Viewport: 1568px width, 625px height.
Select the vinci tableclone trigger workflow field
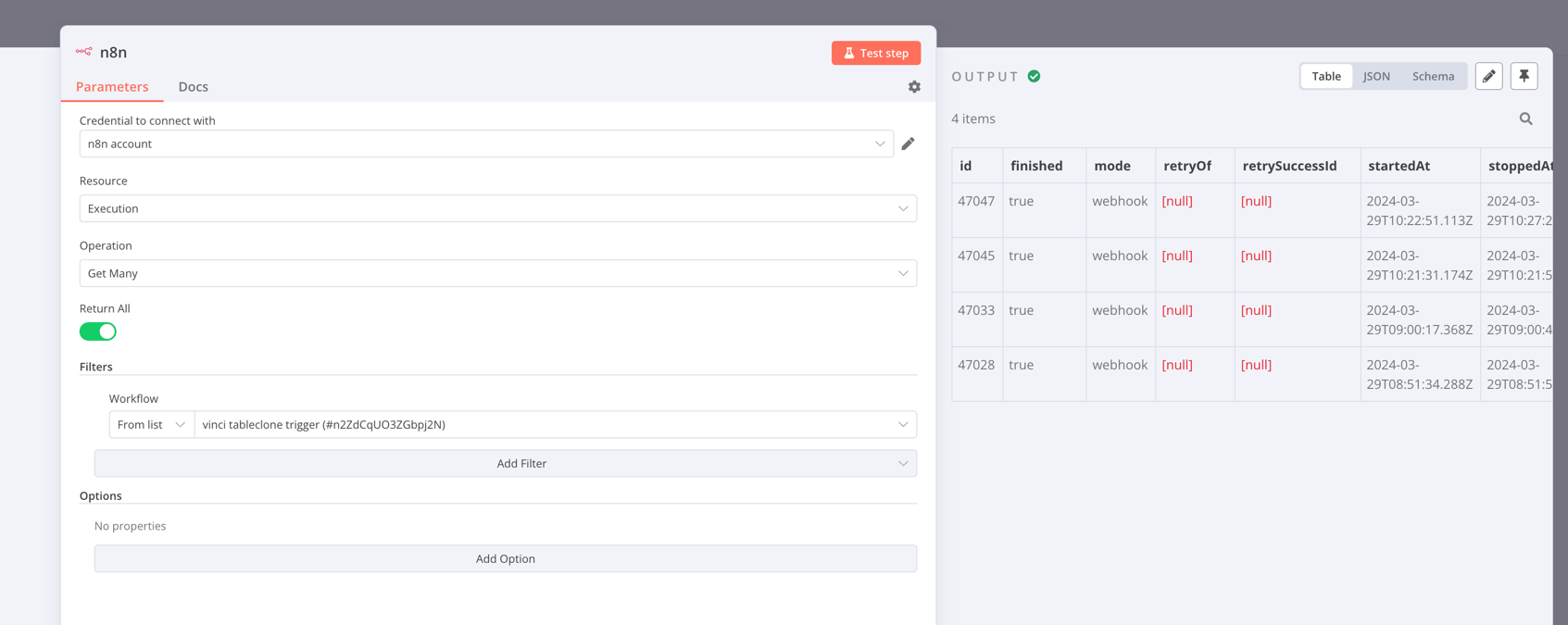pos(556,424)
